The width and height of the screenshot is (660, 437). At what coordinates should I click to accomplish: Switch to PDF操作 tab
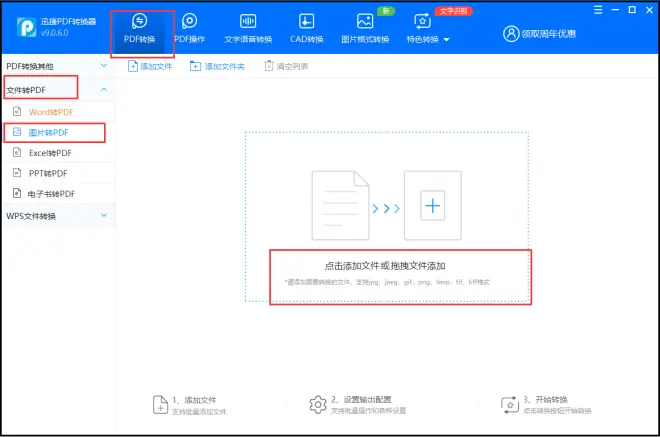point(190,27)
